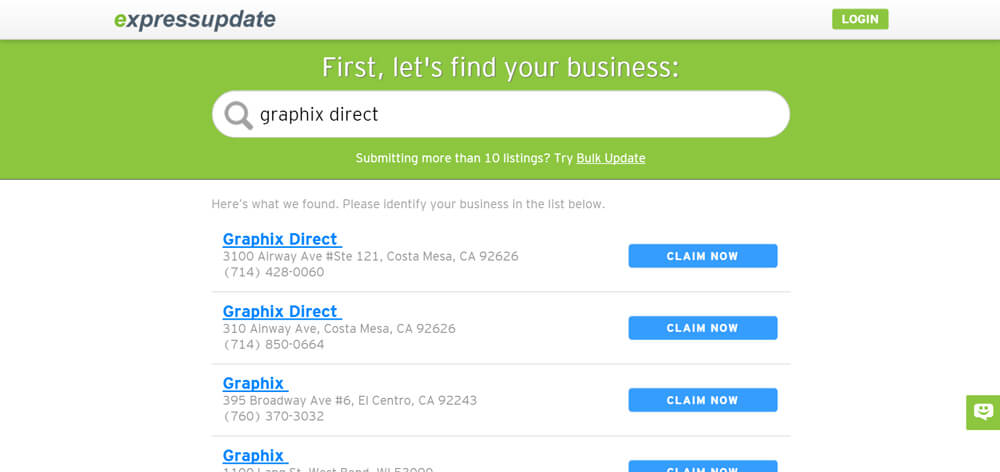Select phone number (760) 370-3032
The width and height of the screenshot is (1000, 472).
[274, 417]
